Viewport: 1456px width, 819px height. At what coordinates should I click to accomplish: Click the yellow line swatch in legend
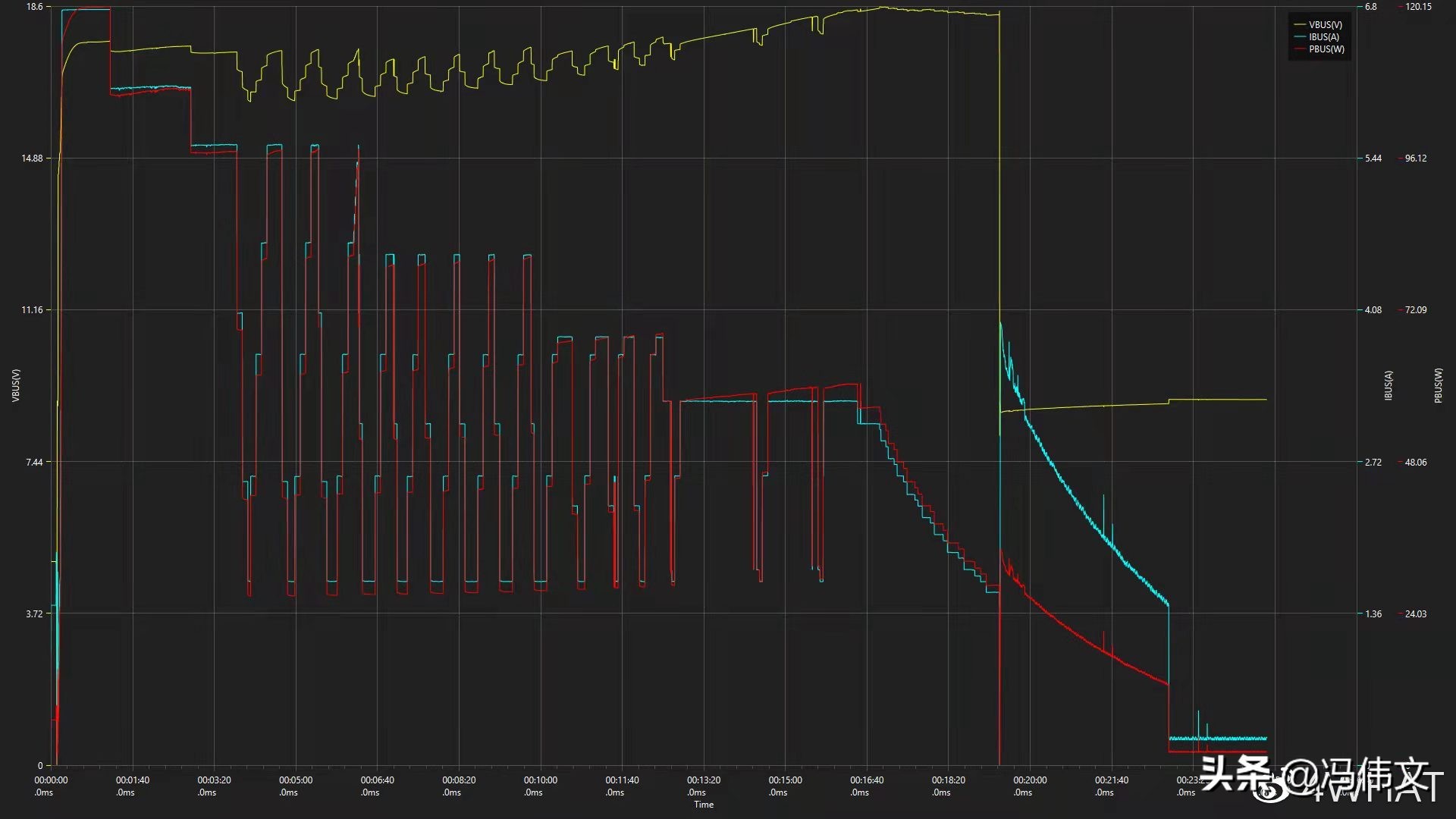coord(1300,25)
